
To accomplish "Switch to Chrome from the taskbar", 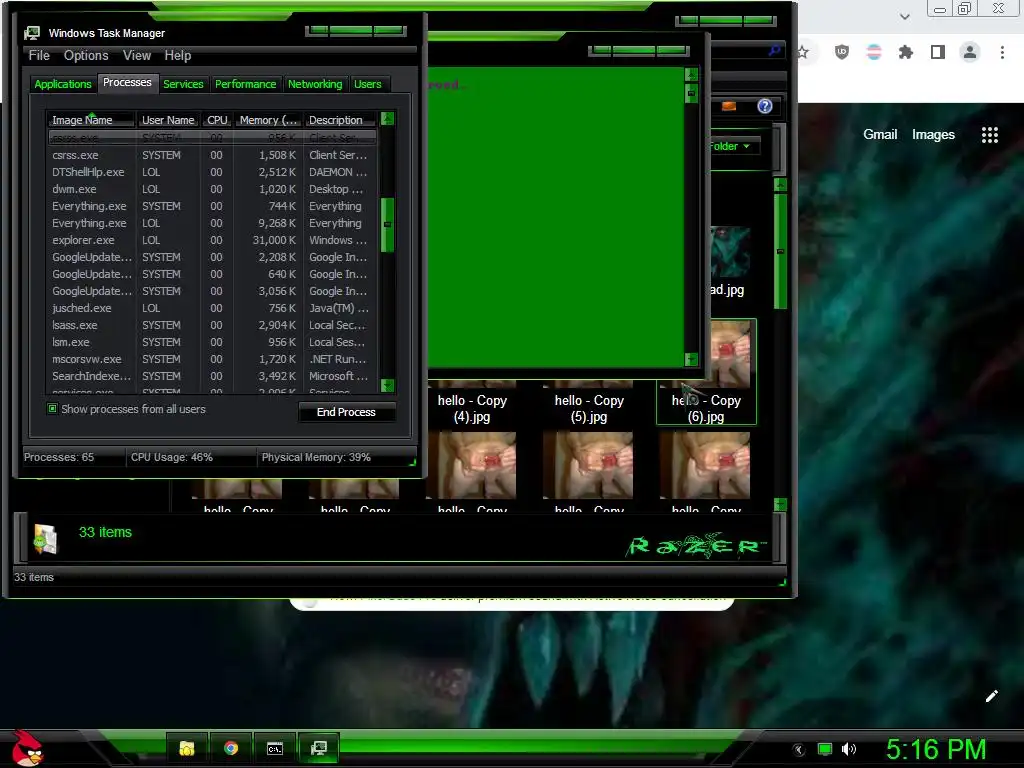I will click(x=231, y=748).
